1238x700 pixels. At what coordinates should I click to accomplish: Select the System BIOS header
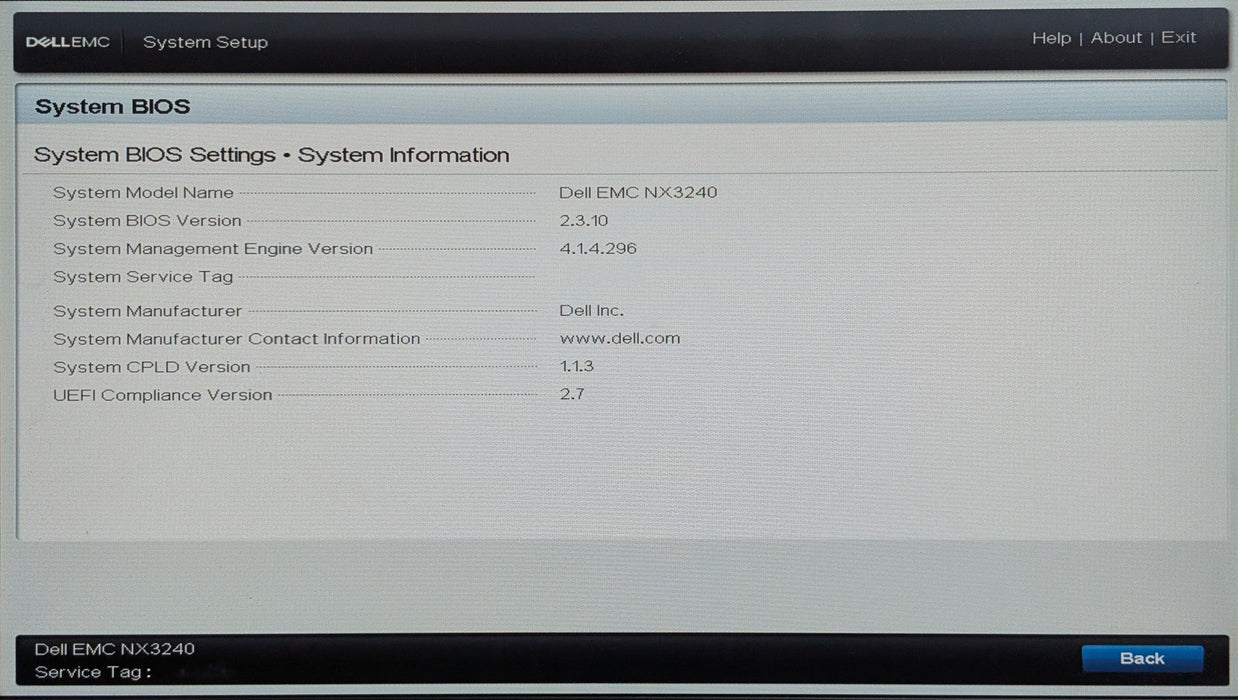click(x=112, y=107)
